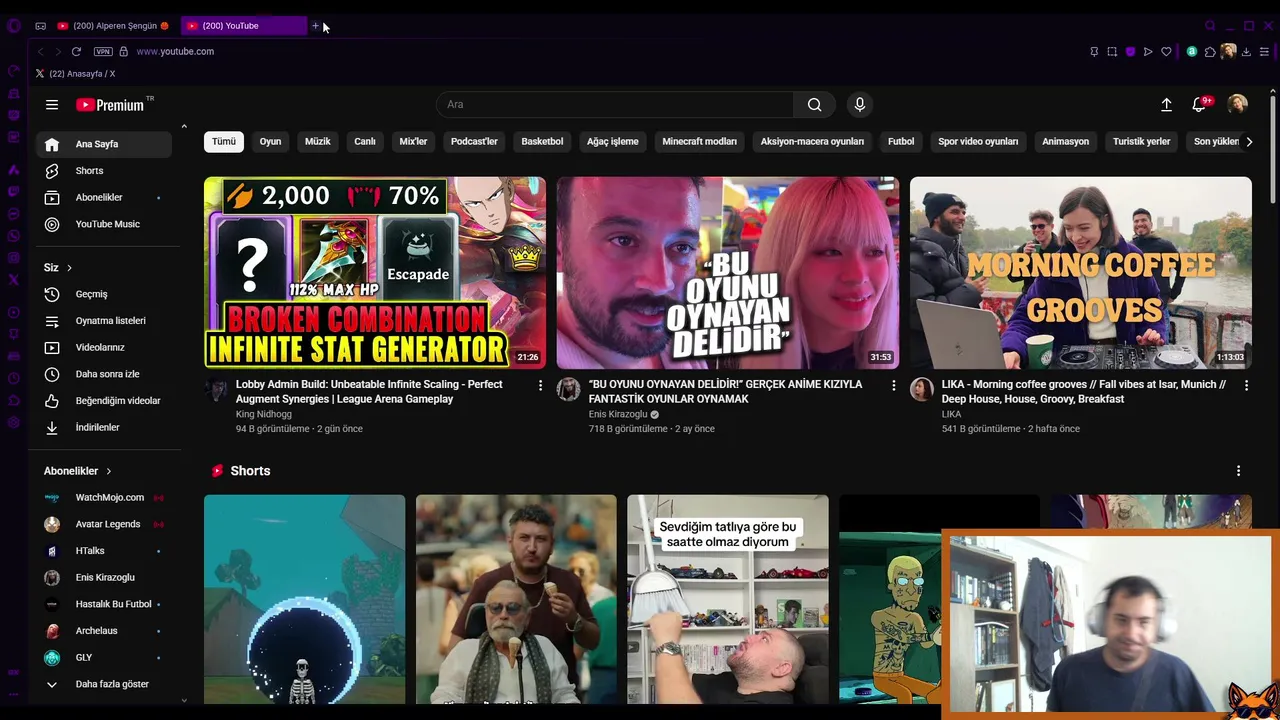1280x720 pixels.
Task: Switch to the Alperen Şengün tab
Action: click(113, 26)
